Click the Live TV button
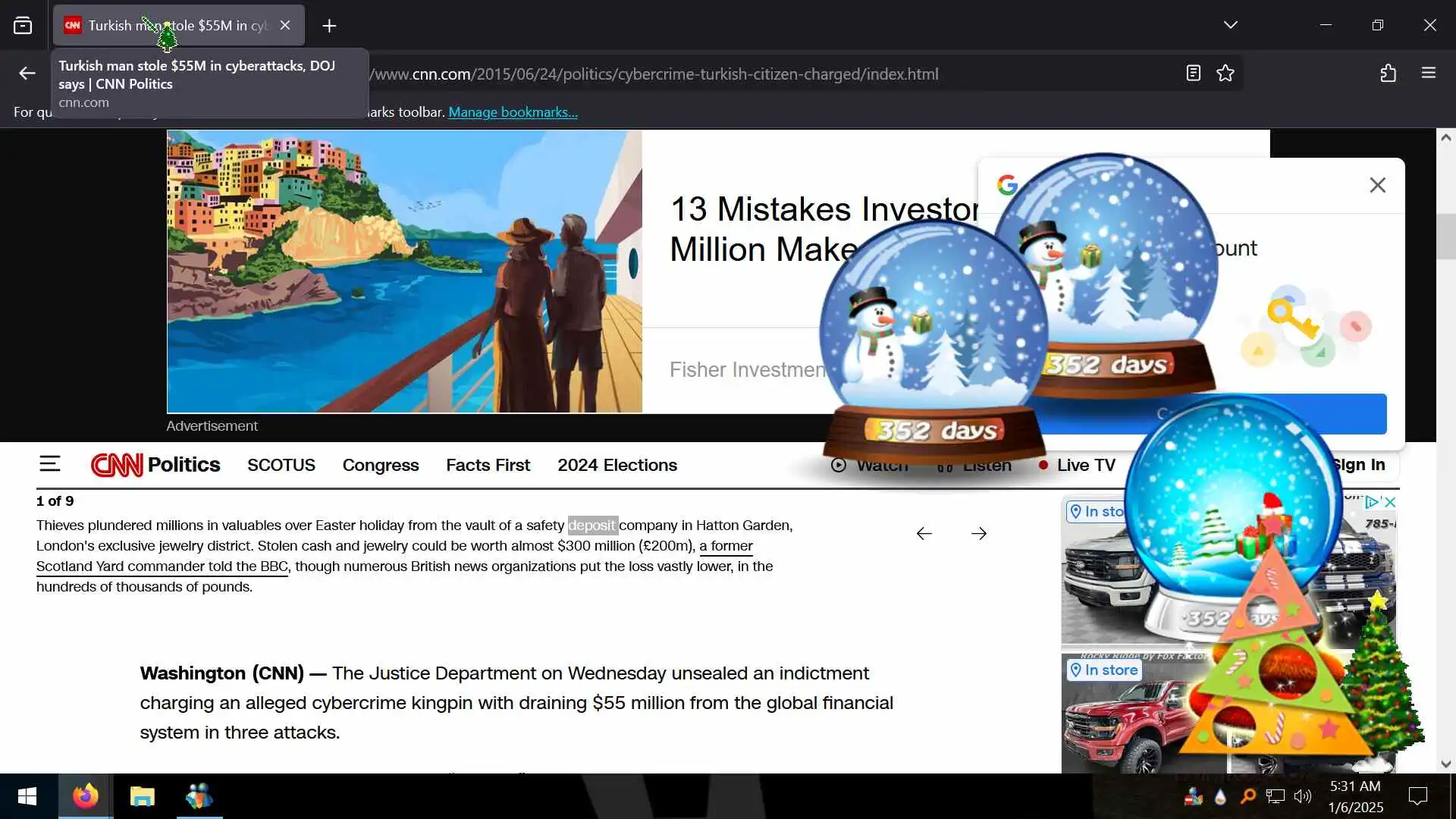 [1084, 465]
